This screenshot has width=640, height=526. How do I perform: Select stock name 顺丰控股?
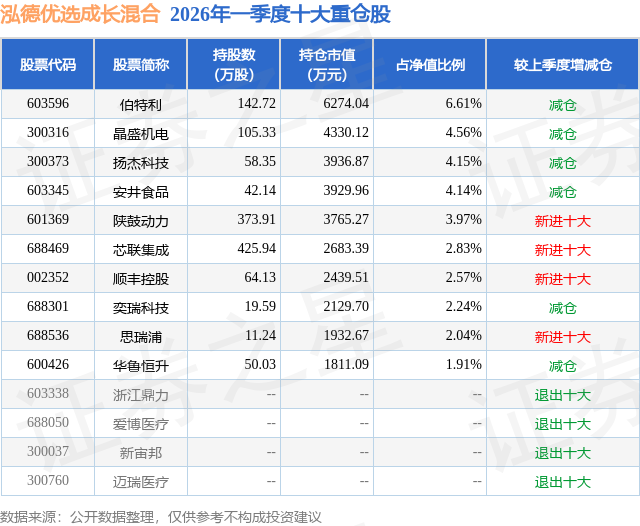[141, 279]
